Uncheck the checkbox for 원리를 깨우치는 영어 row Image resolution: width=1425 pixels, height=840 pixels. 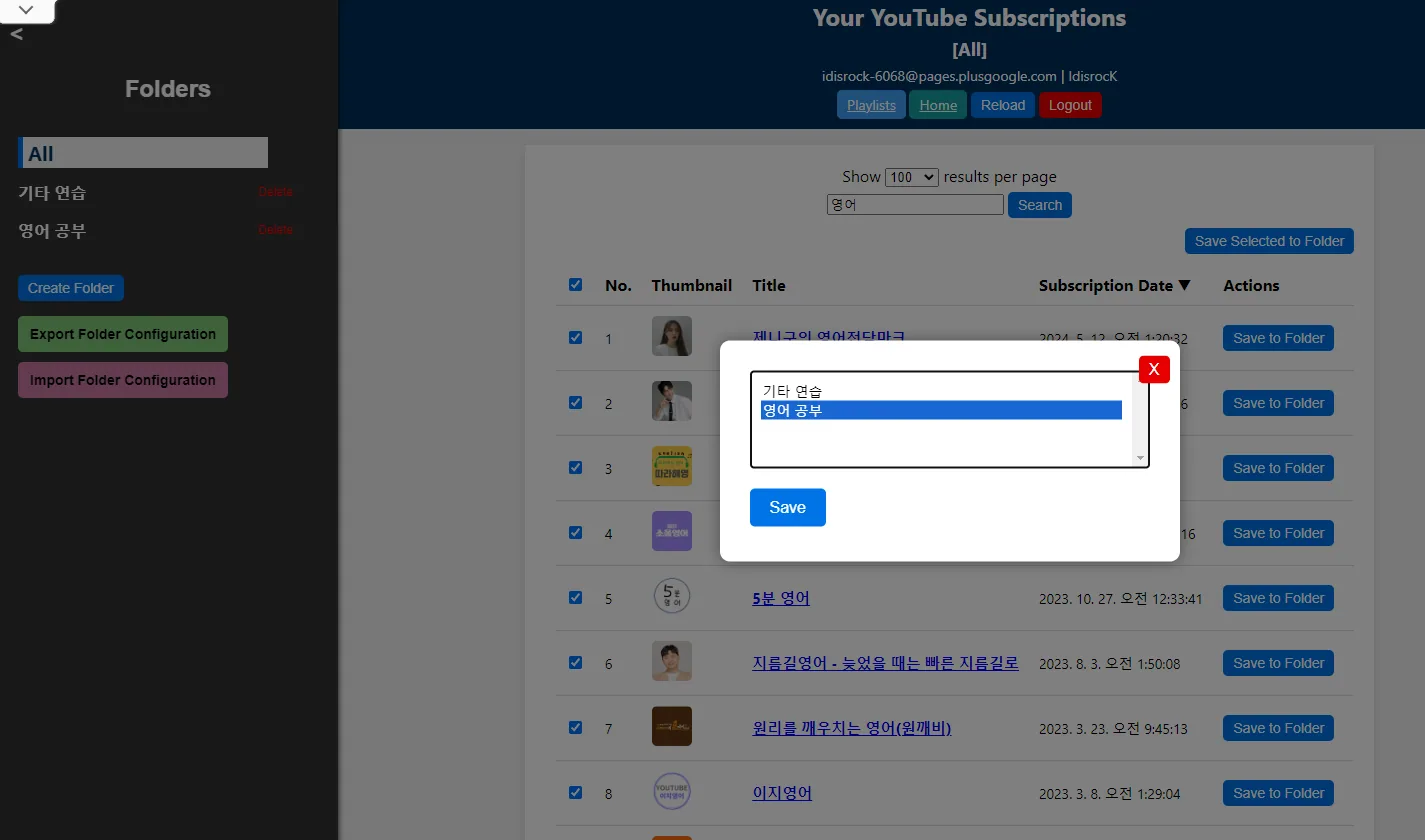point(575,728)
